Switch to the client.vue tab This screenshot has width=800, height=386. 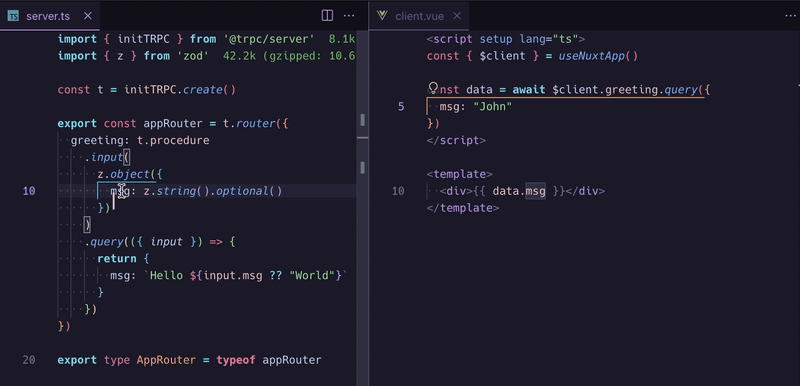tap(419, 16)
